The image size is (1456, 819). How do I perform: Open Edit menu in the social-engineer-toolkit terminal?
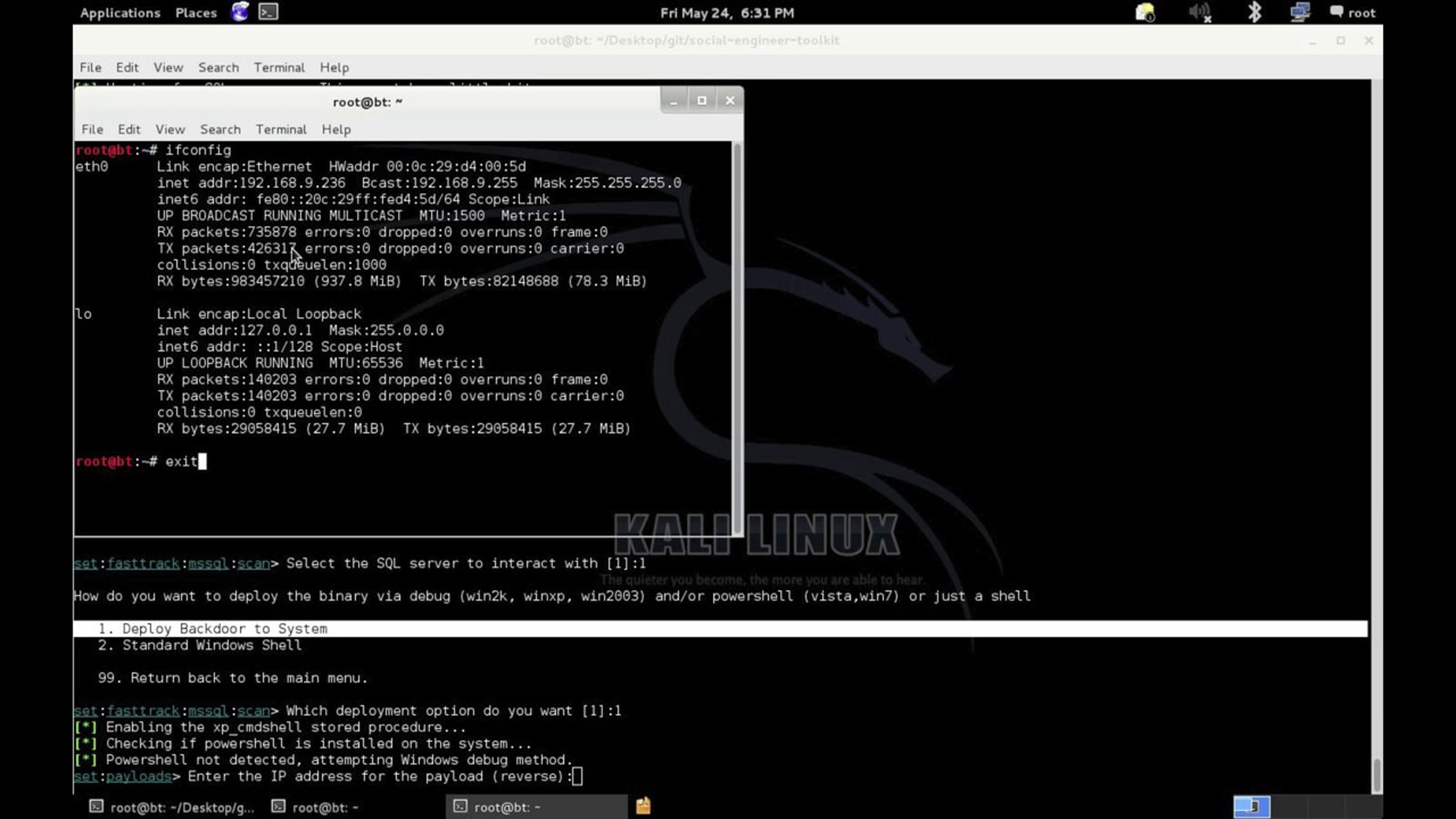(x=127, y=67)
